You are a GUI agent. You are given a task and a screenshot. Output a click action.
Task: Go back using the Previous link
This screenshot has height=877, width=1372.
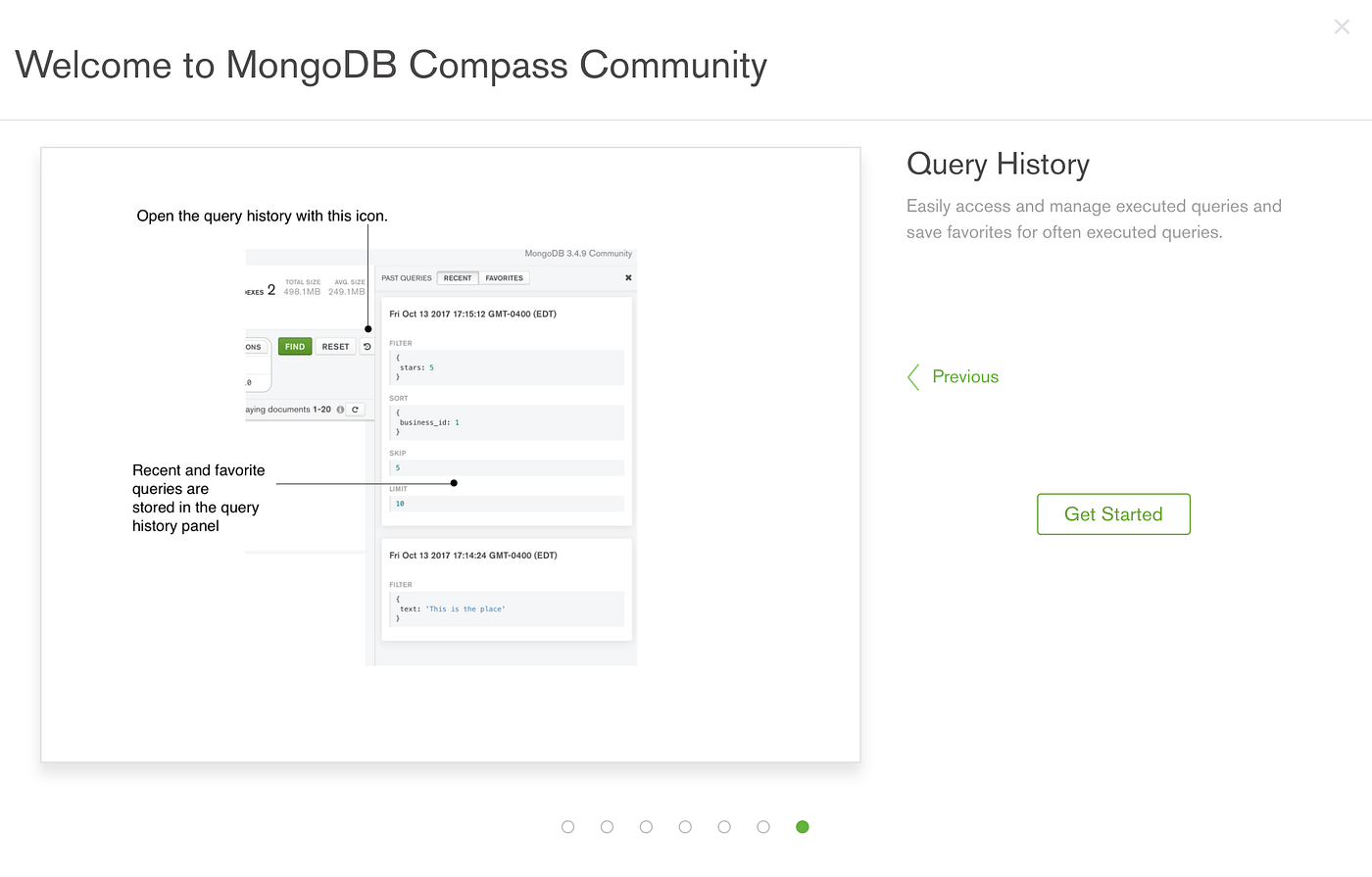[x=965, y=376]
